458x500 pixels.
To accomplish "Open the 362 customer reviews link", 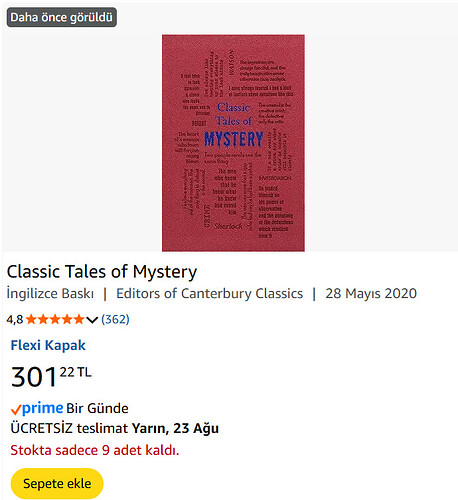I will [x=115, y=319].
